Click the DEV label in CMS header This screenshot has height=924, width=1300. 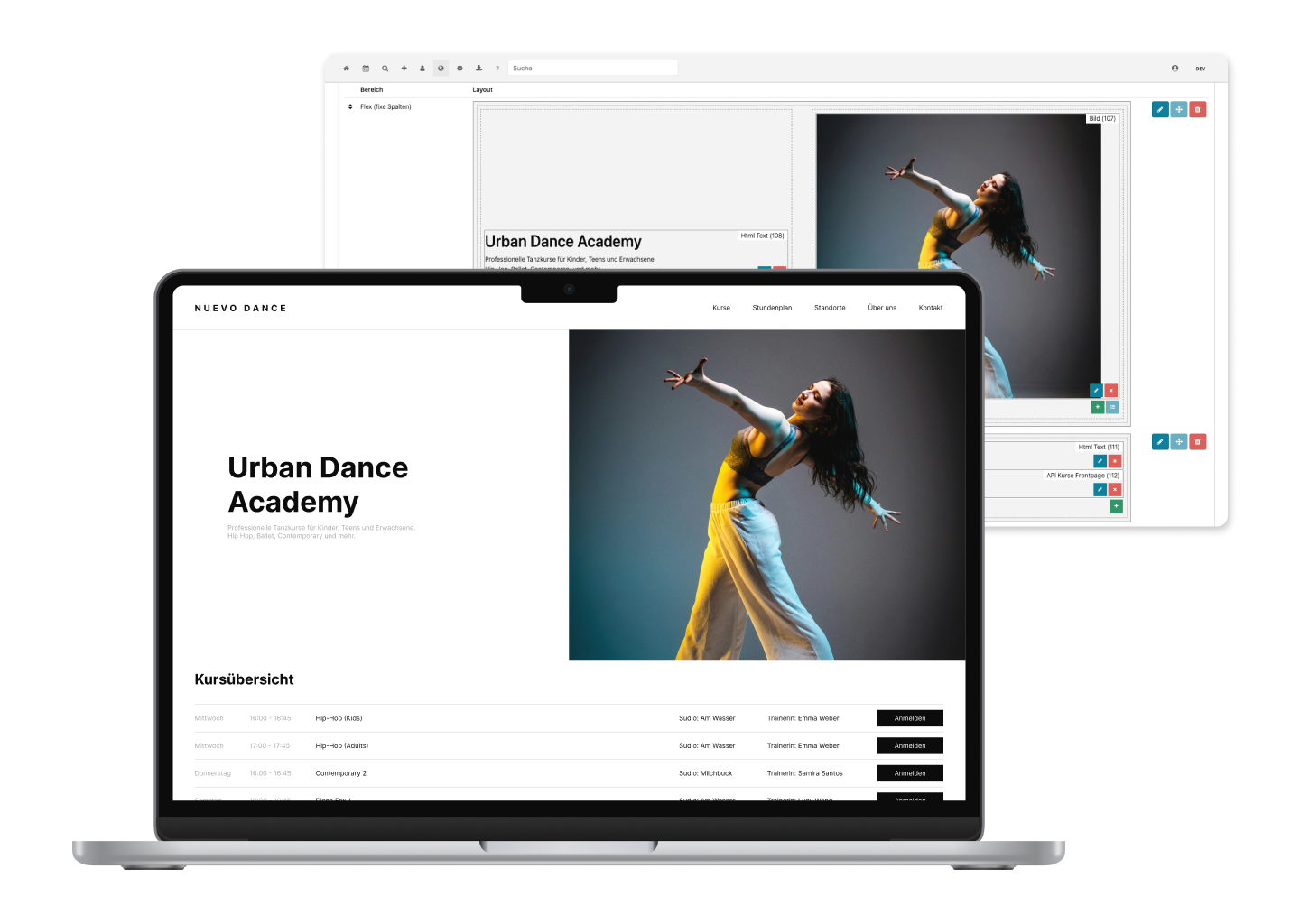(1201, 69)
